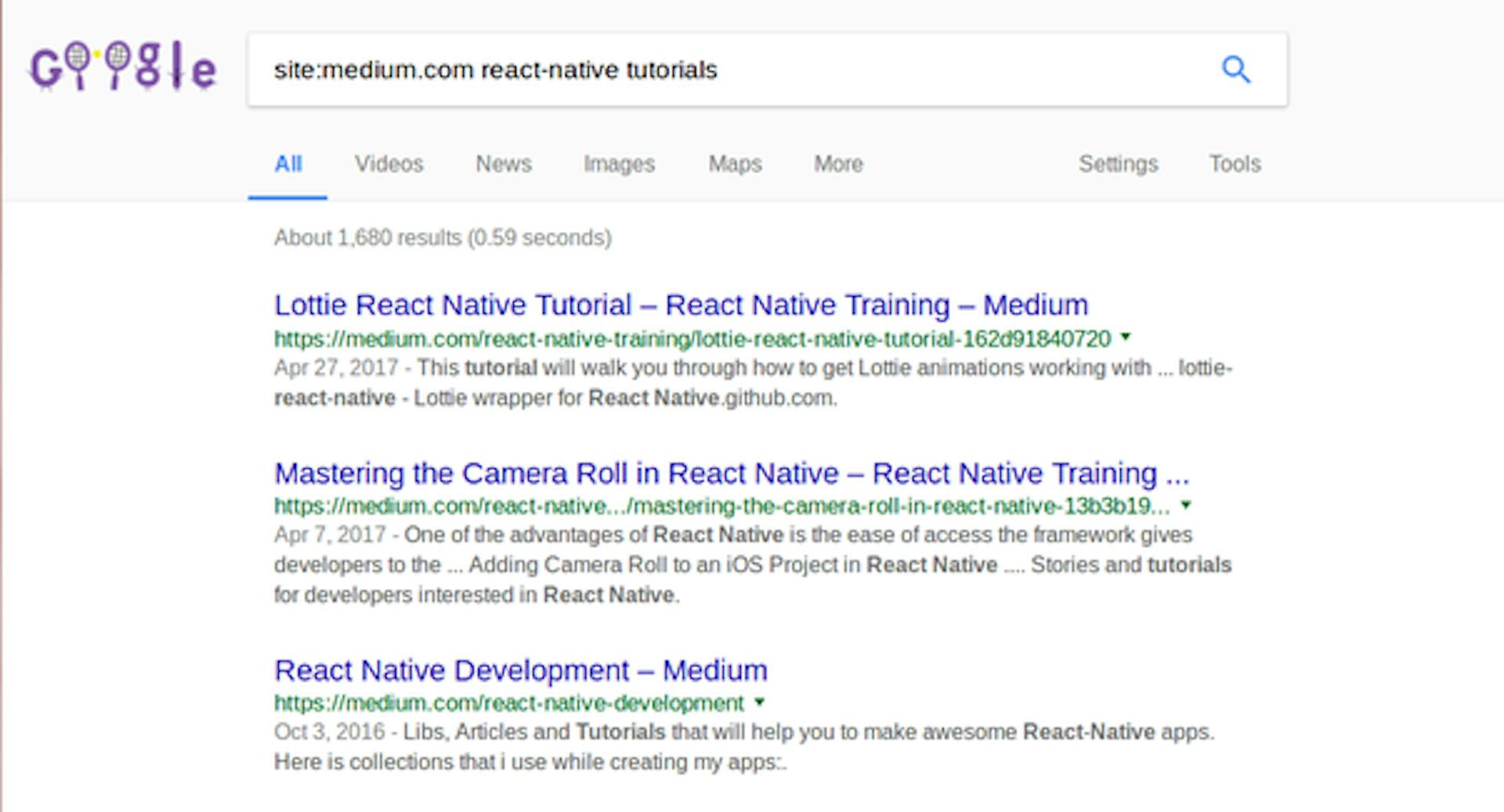Switch to the Images tab
The width and height of the screenshot is (1504, 812).
tap(619, 164)
